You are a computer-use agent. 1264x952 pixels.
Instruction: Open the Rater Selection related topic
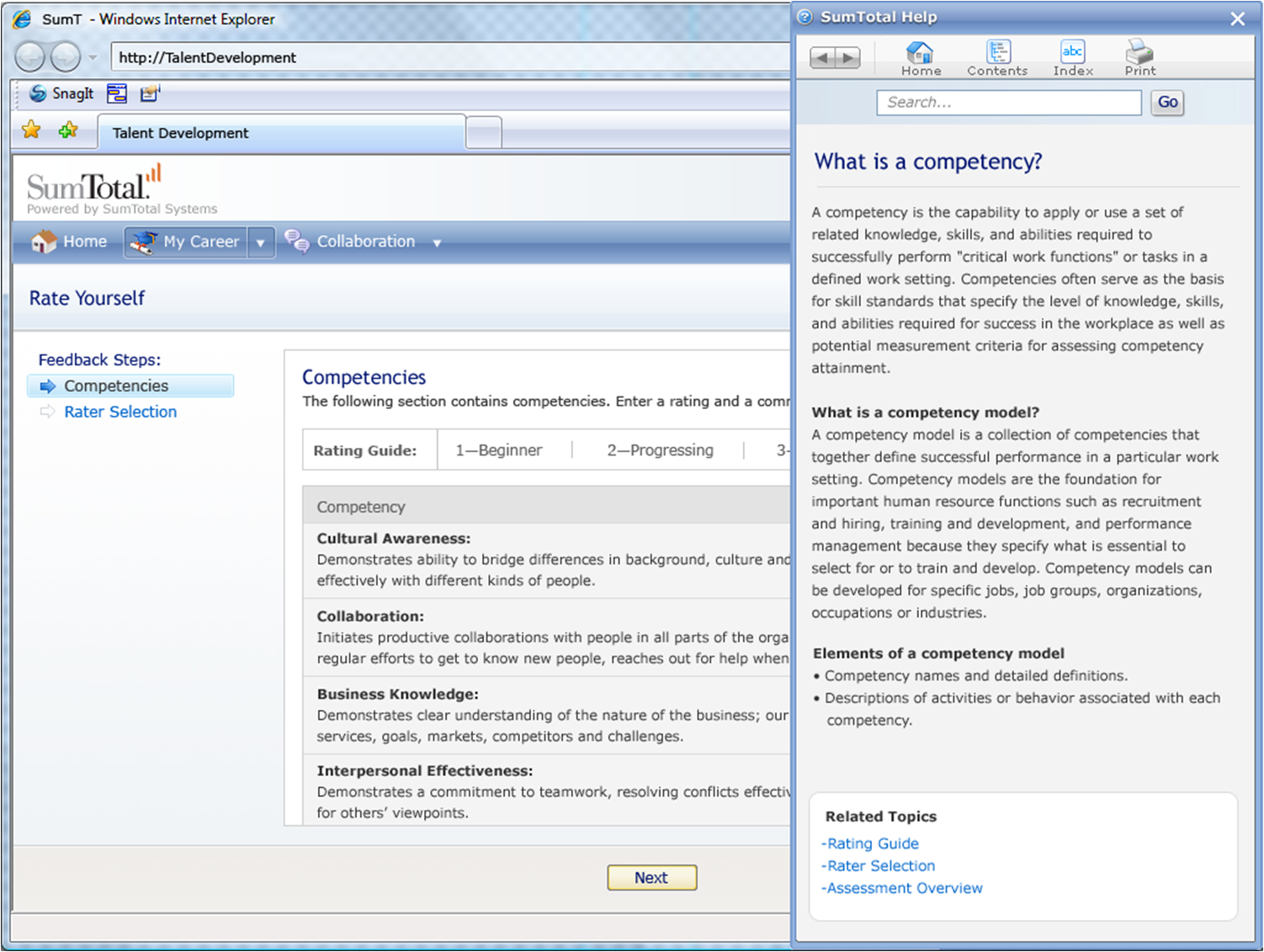879,865
